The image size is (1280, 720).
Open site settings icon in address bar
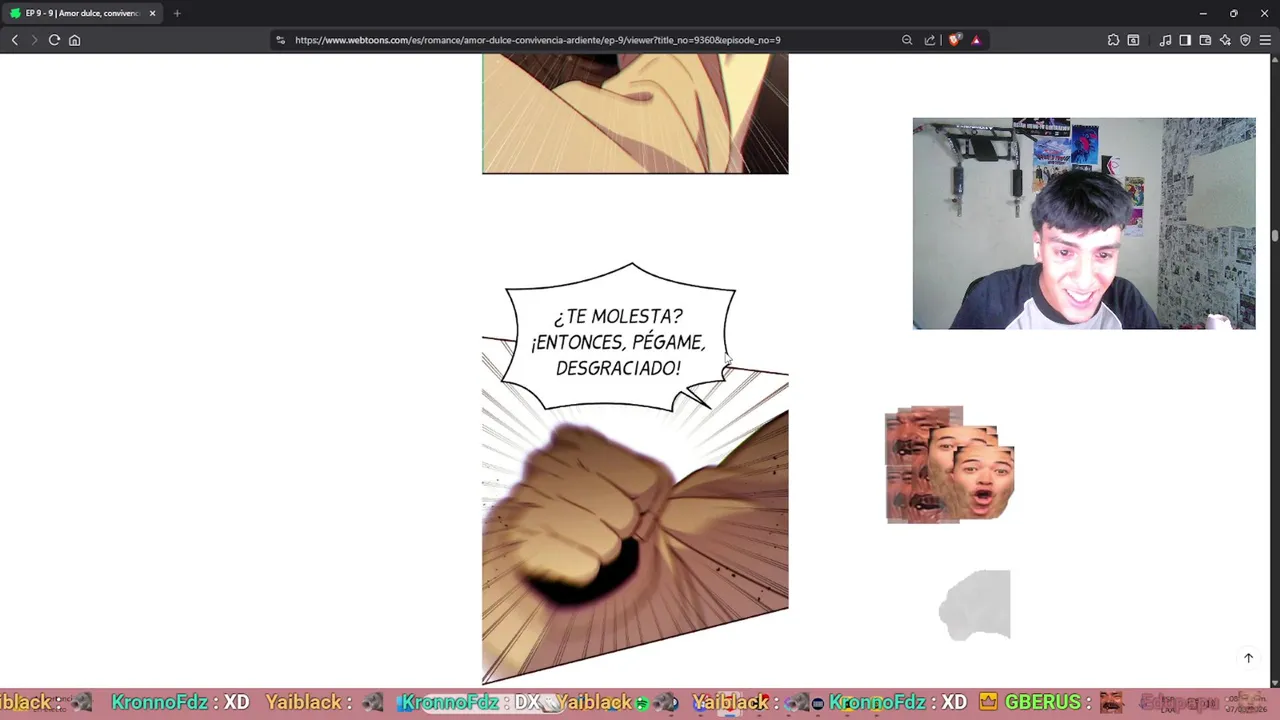pyautogui.click(x=280, y=40)
